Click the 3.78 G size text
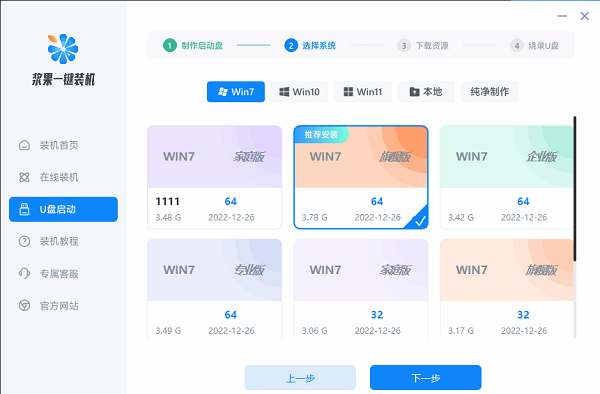Viewport: 600px width, 394px height. (315, 217)
